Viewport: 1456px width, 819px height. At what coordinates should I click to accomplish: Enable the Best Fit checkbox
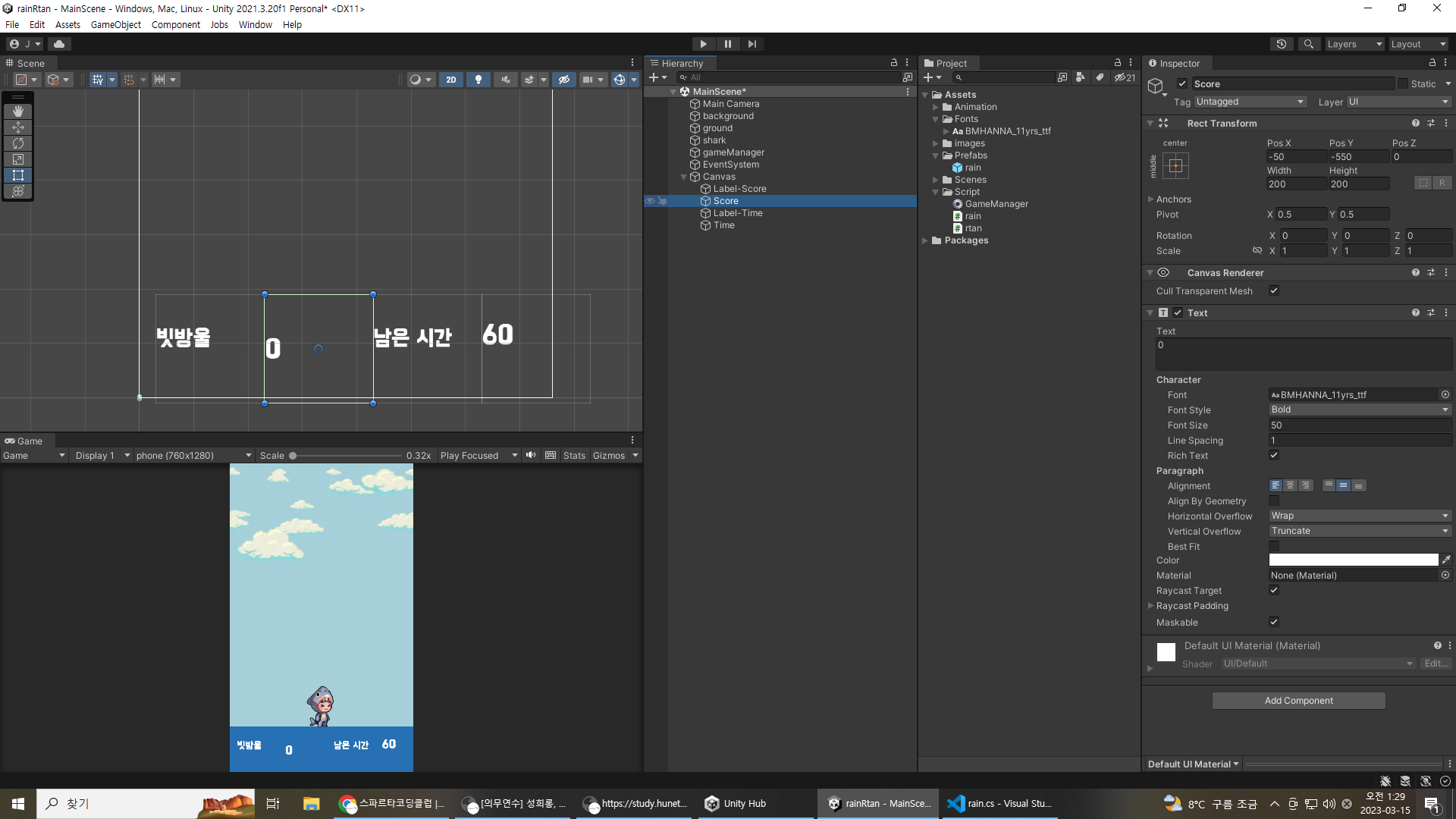(x=1274, y=547)
